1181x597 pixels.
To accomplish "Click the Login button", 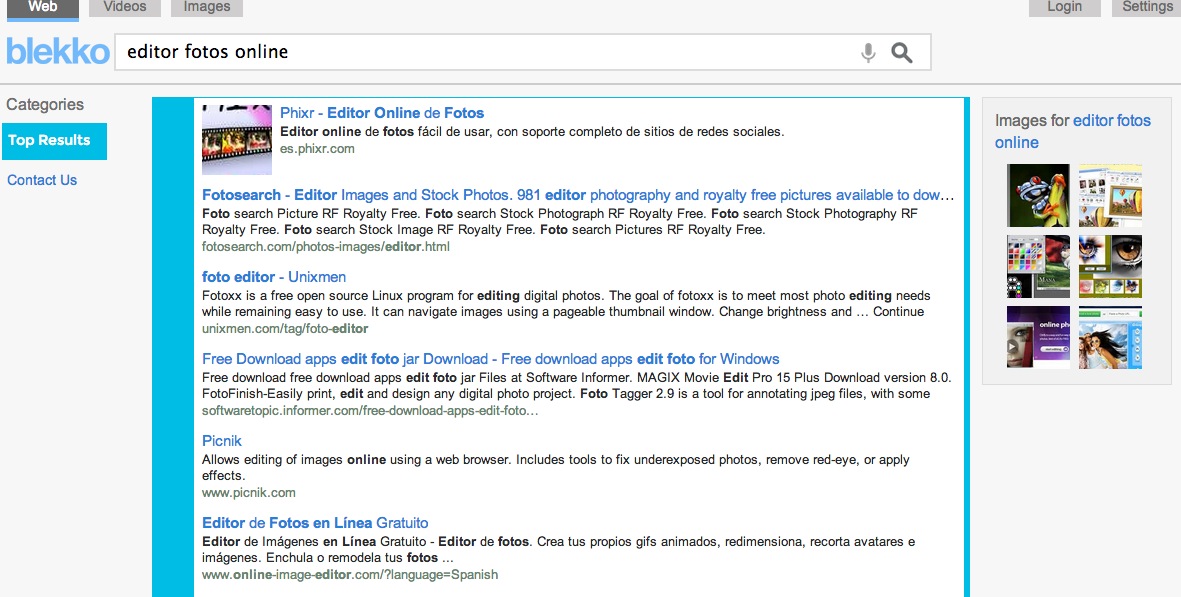I will pos(1064,8).
